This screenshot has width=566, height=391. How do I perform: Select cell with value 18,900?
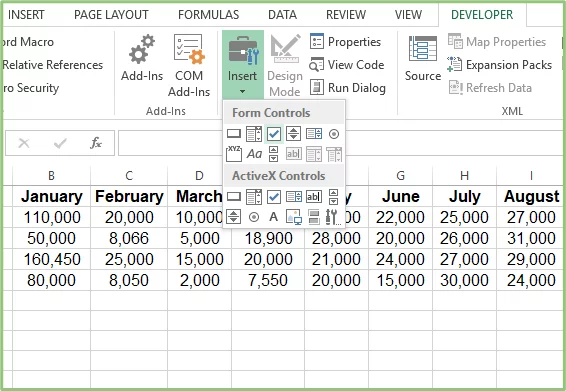pos(268,238)
